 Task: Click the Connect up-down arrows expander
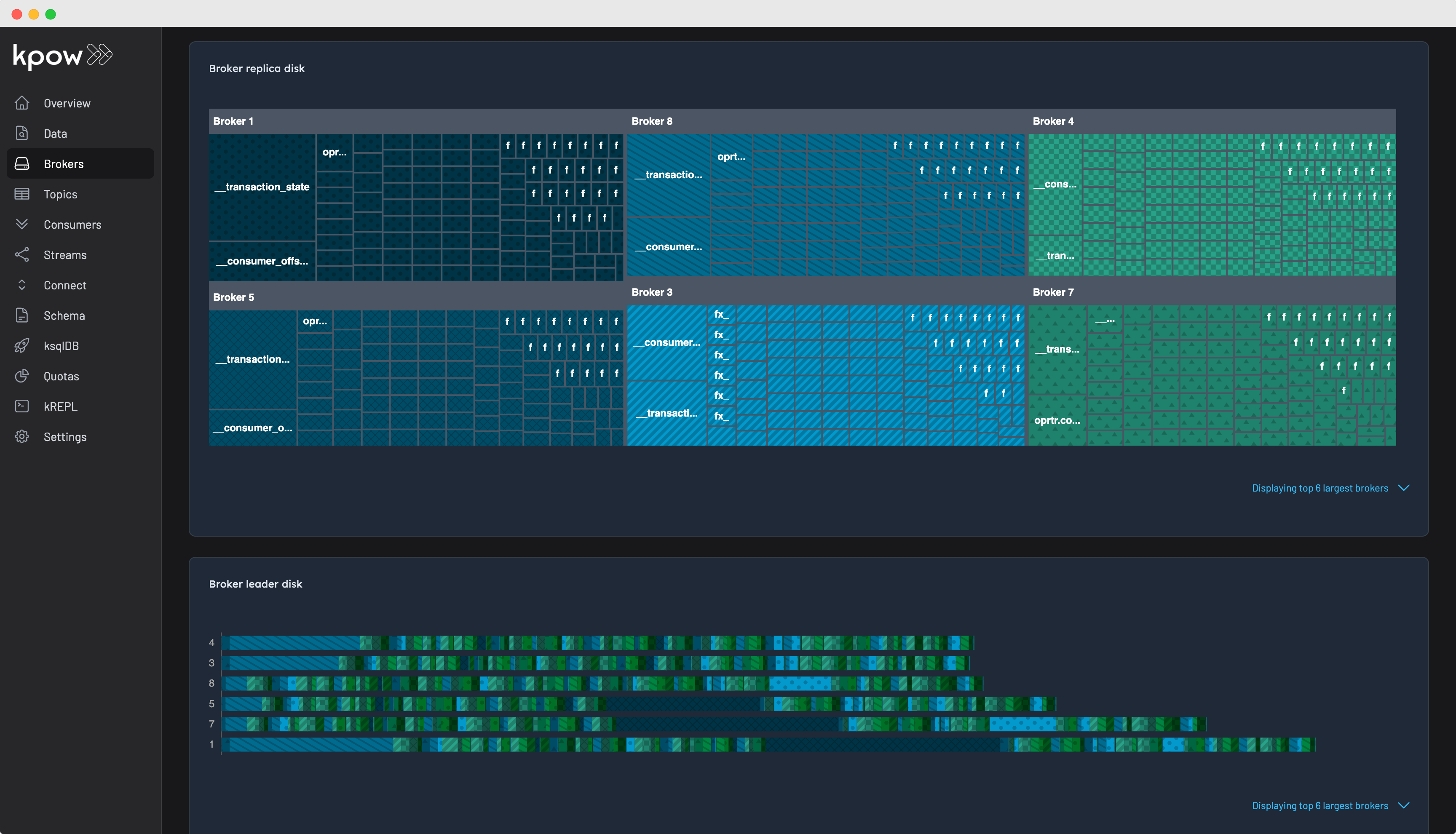[22, 285]
